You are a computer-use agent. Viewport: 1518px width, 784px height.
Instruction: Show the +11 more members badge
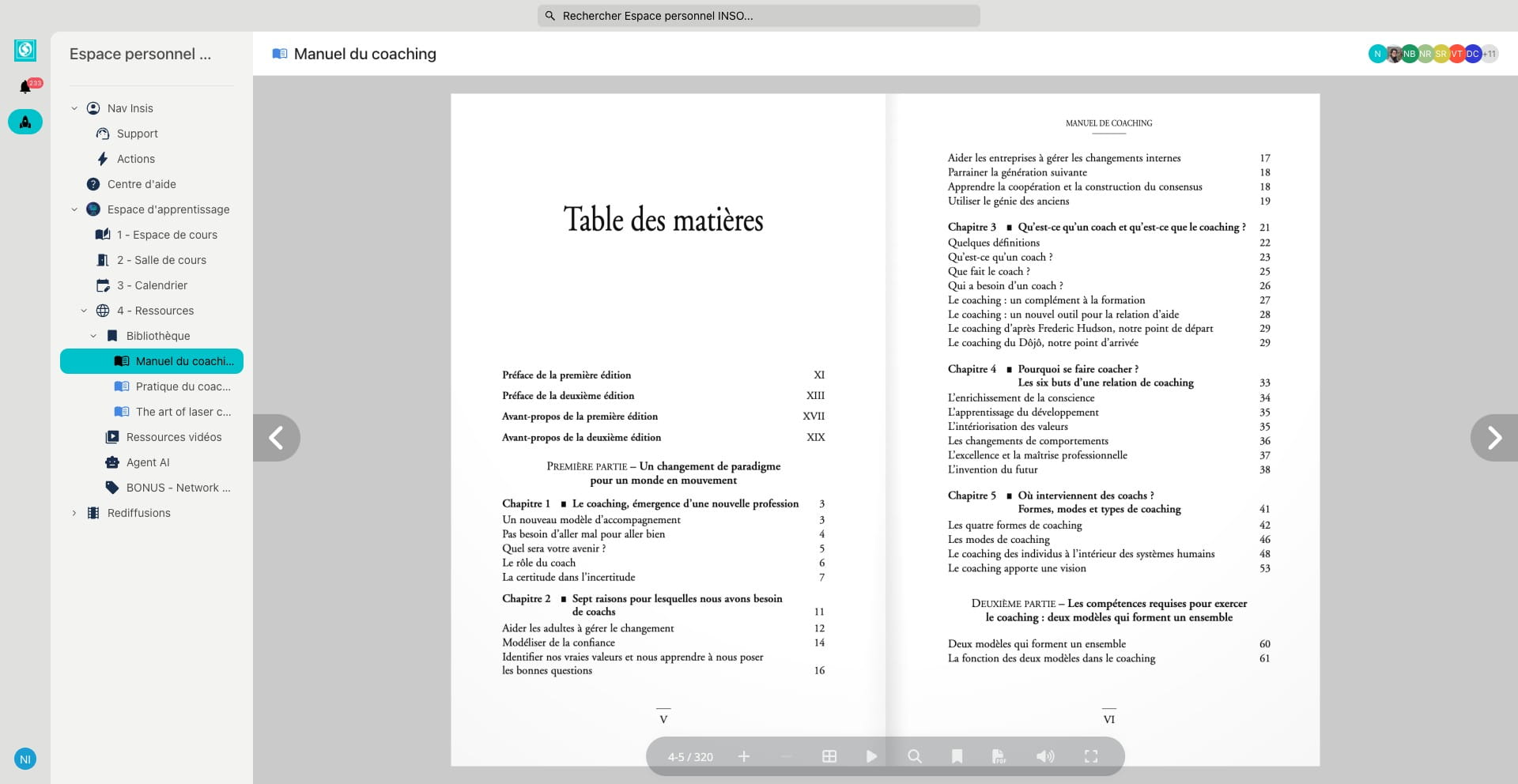1489,54
